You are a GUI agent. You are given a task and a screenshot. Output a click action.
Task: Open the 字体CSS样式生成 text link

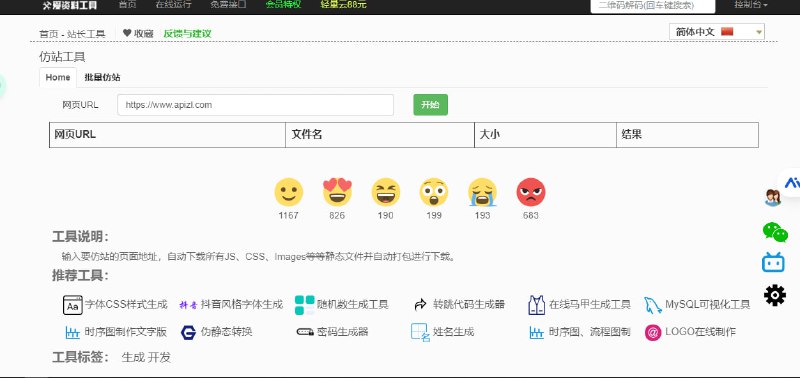coord(126,305)
